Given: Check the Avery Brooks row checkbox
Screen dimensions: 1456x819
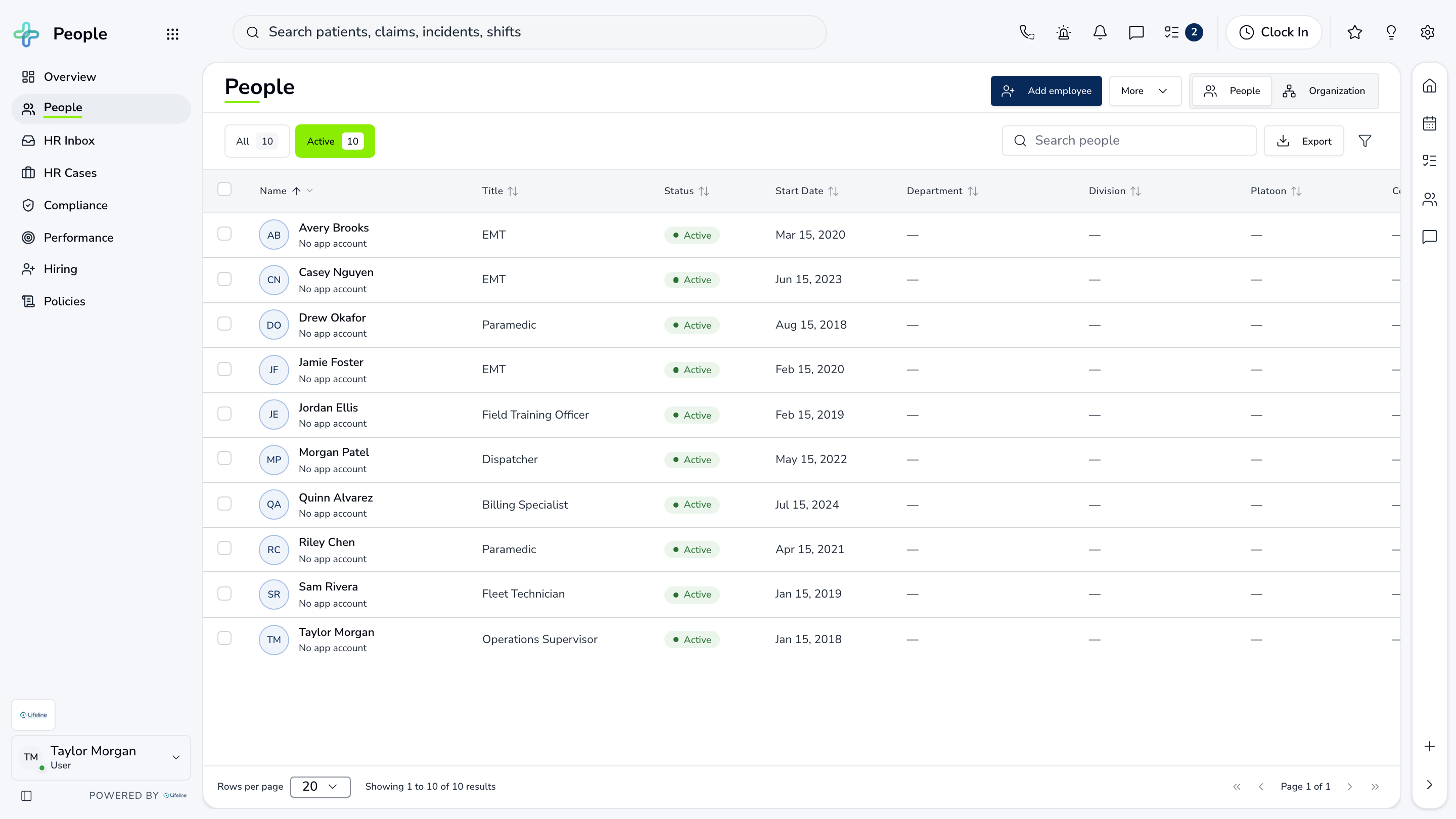Looking at the screenshot, I should tap(224, 234).
